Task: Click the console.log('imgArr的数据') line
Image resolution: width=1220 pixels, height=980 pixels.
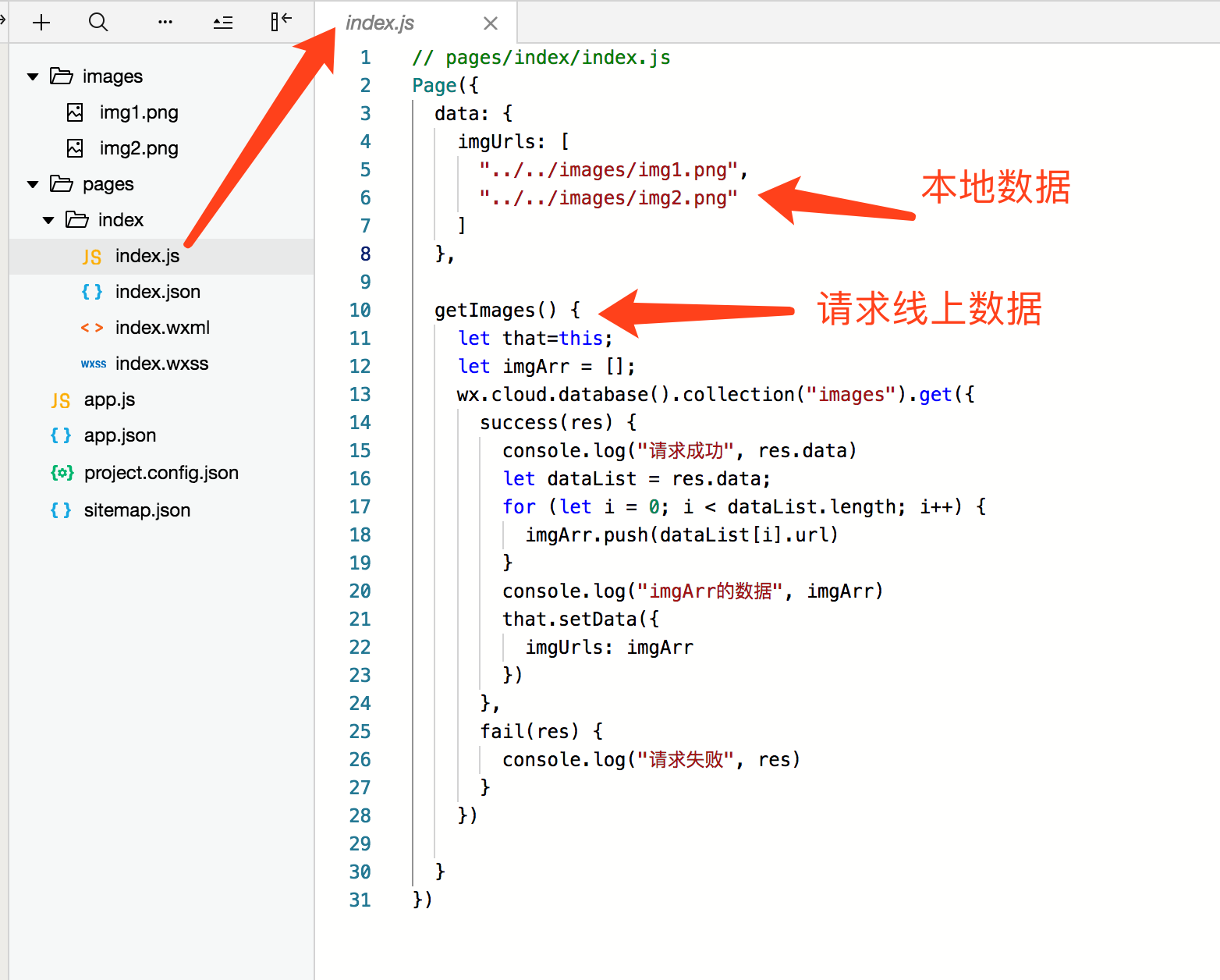Action: [693, 591]
